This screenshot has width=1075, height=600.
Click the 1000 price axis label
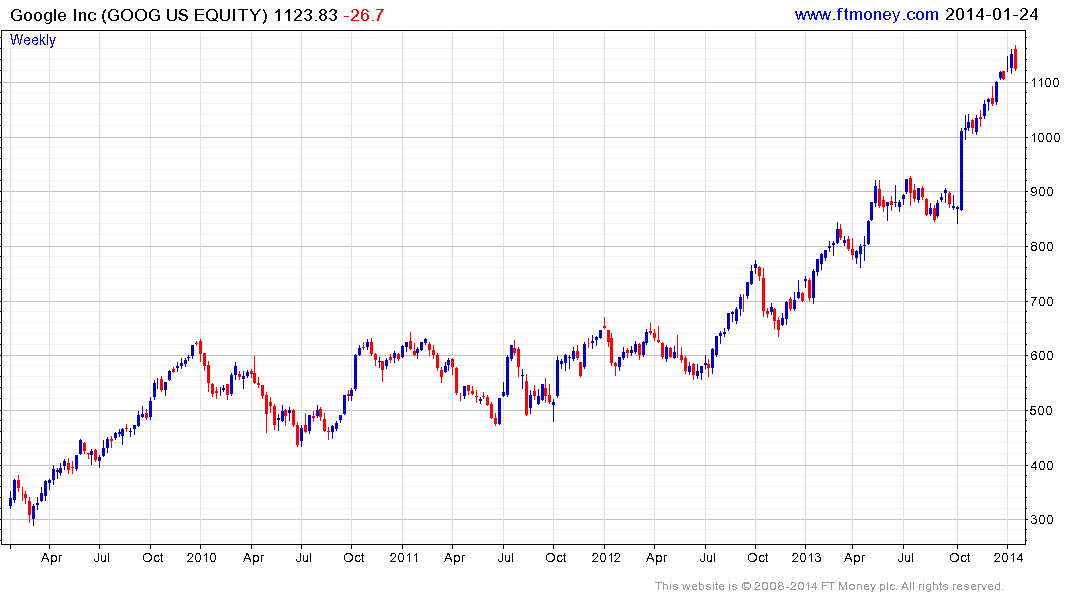[1045, 138]
